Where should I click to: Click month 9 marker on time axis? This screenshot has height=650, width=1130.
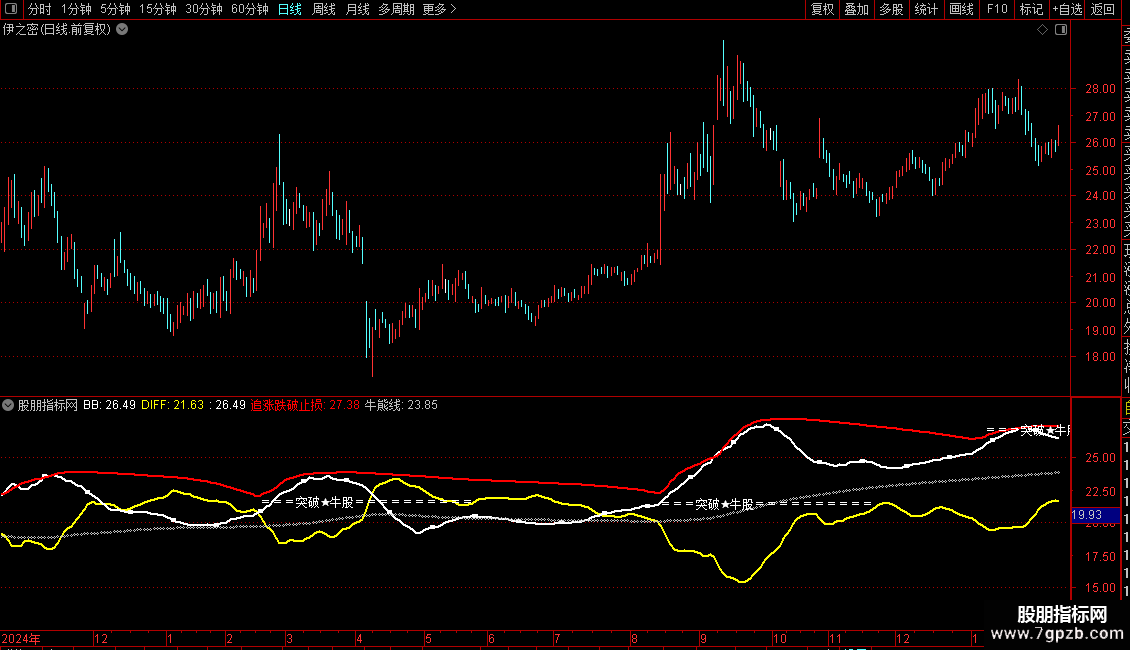tap(703, 638)
